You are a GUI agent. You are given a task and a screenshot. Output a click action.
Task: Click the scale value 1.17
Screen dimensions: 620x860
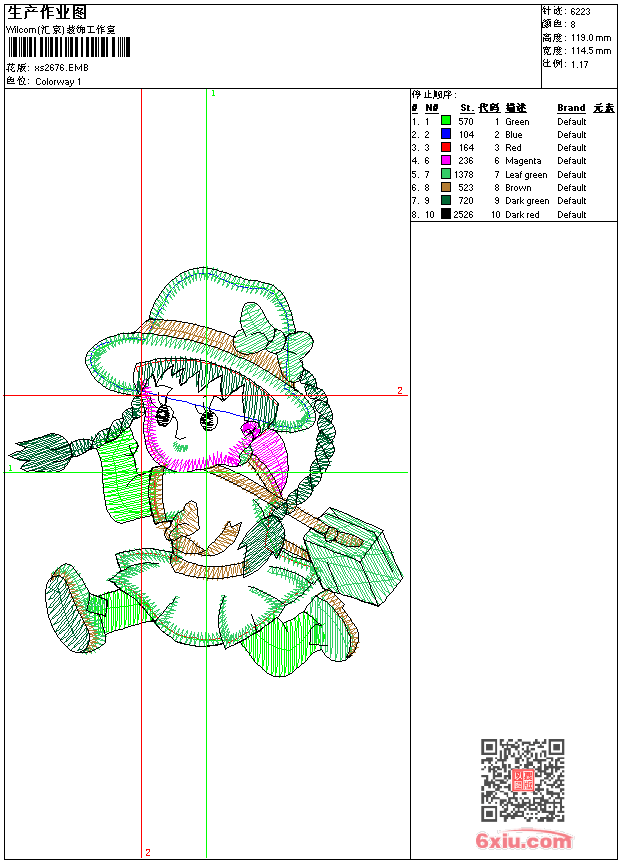pos(579,65)
